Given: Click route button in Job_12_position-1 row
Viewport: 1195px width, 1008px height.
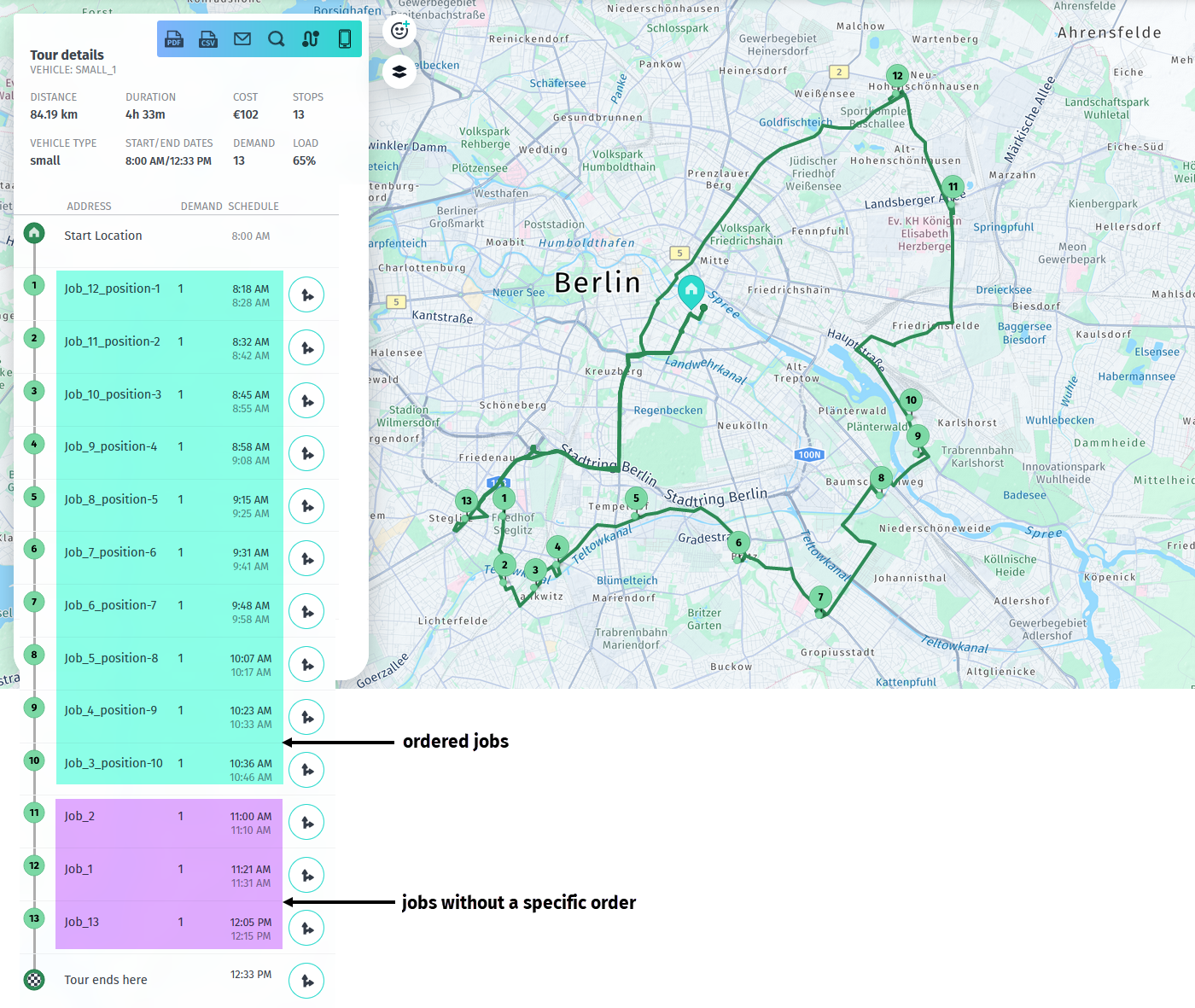Looking at the screenshot, I should tap(306, 295).
